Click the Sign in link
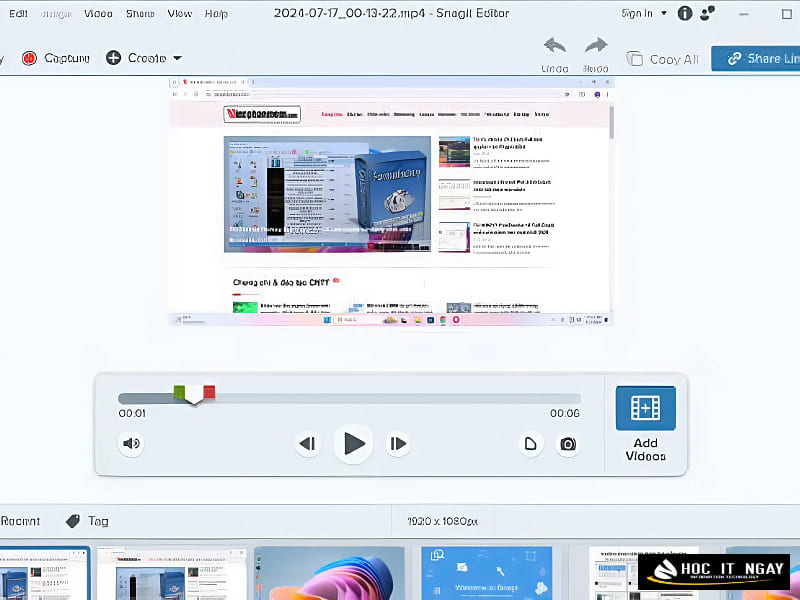The height and width of the screenshot is (600, 800). [x=637, y=14]
